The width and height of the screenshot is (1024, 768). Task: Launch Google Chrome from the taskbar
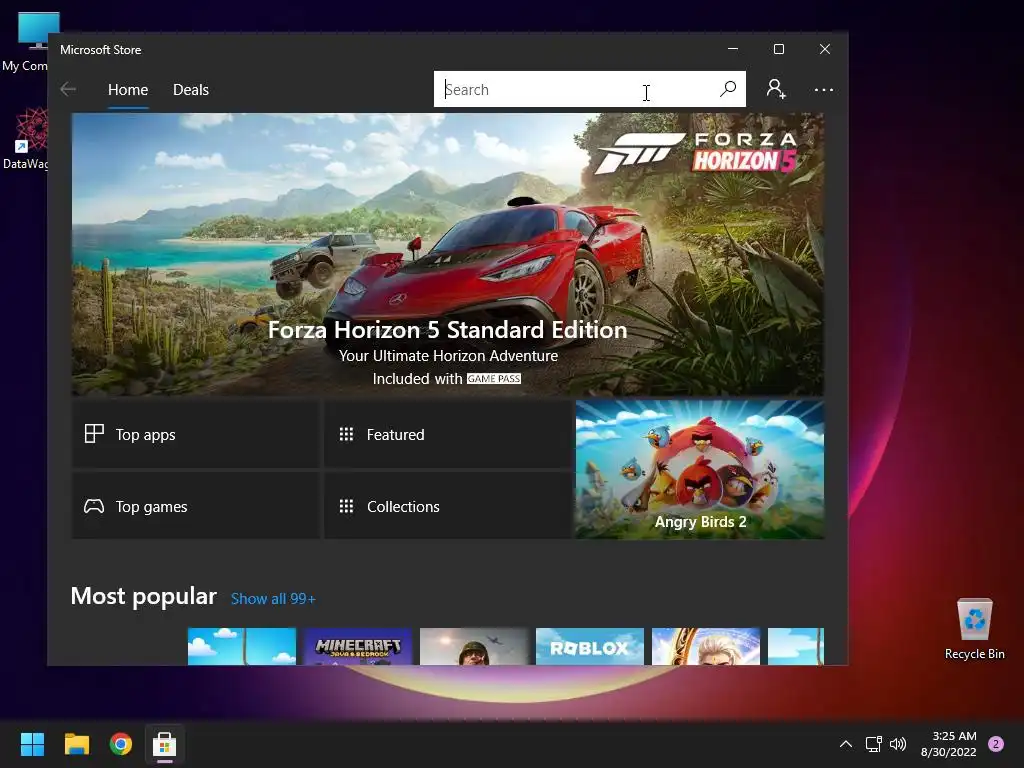click(121, 744)
